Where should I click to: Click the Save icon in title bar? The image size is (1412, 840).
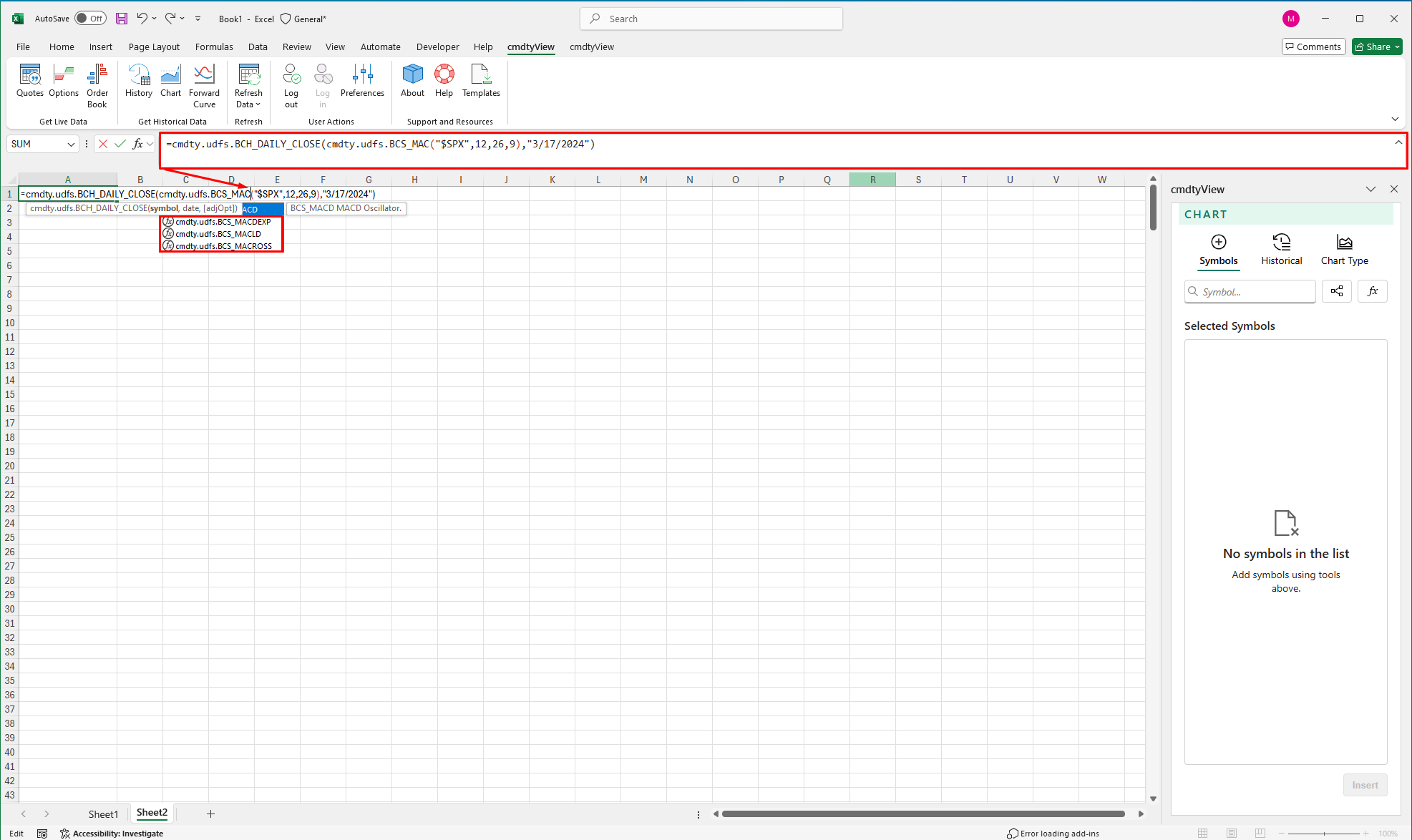pyautogui.click(x=122, y=19)
